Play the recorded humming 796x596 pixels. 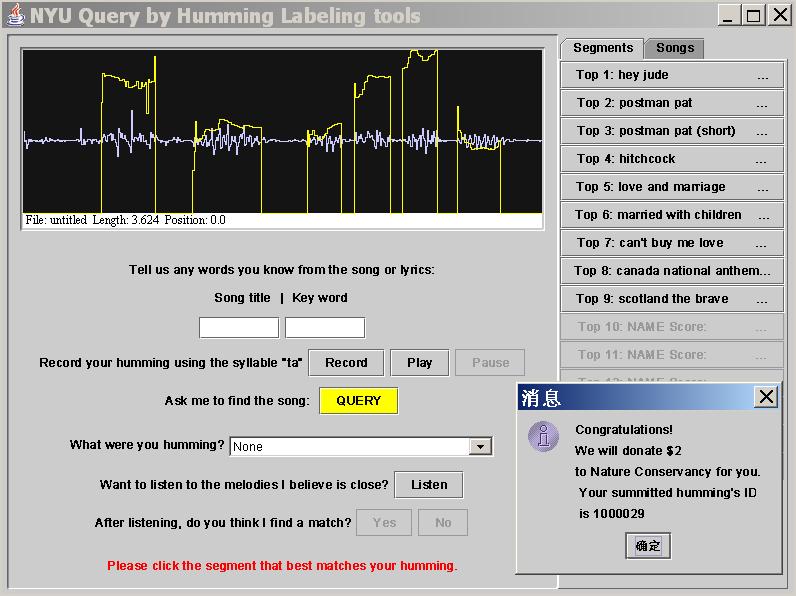(420, 363)
